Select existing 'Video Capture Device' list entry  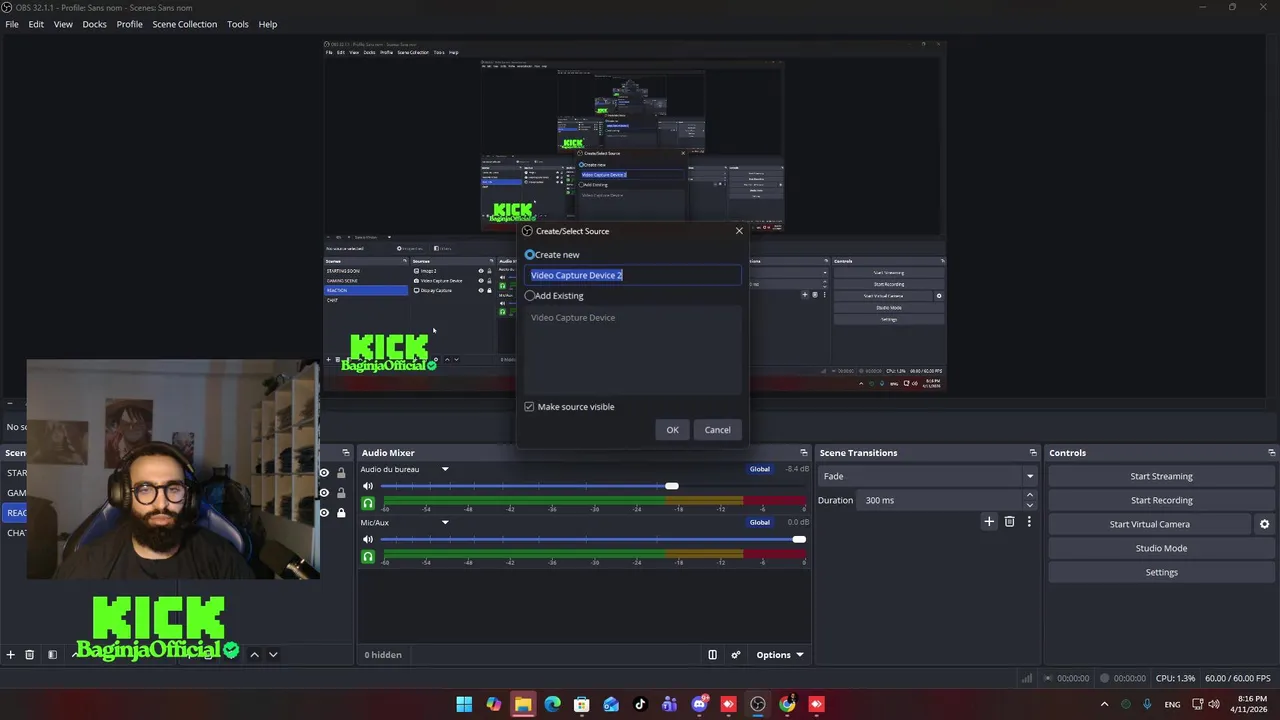573,318
